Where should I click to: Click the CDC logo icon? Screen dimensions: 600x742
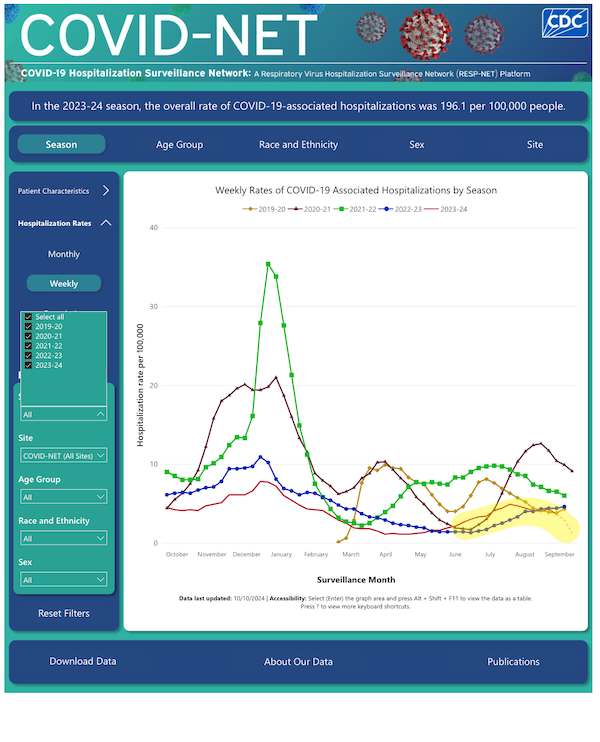tap(565, 22)
